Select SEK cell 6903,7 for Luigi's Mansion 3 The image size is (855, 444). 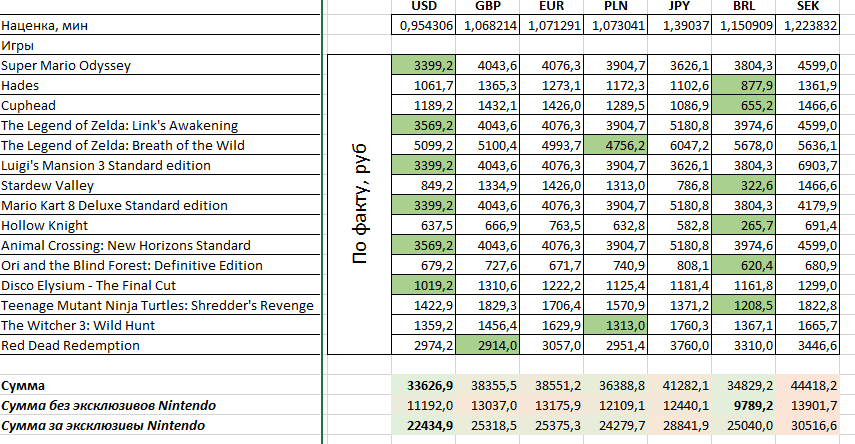(808, 165)
